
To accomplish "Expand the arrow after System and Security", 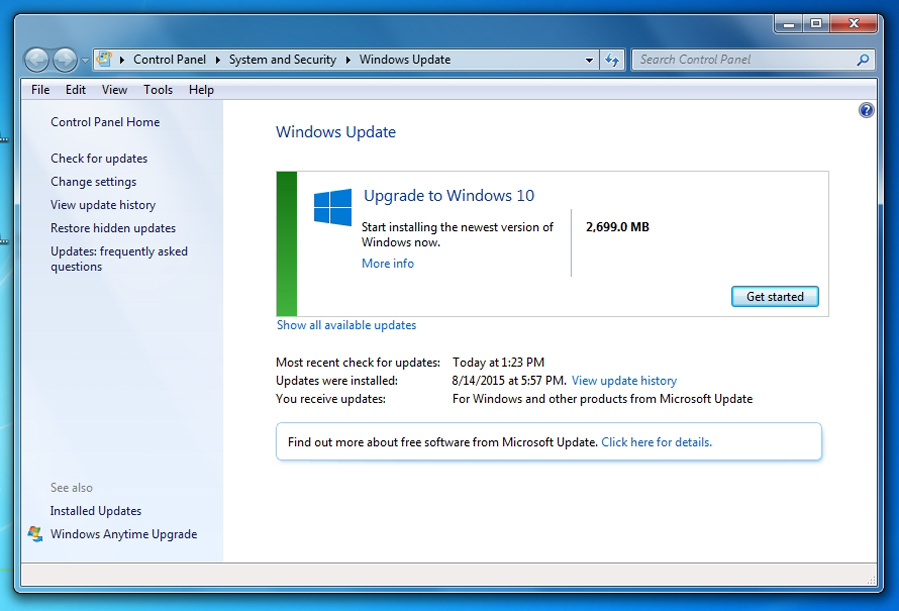I will (347, 60).
